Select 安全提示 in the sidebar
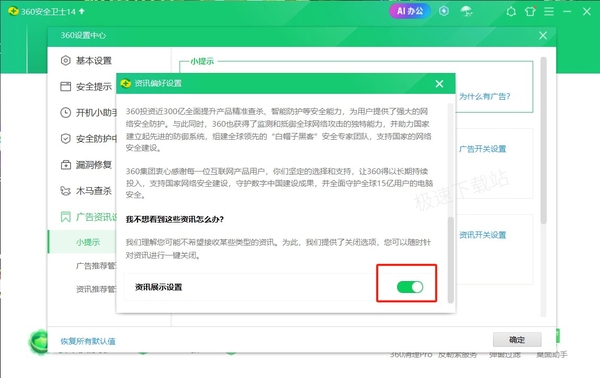This screenshot has height=378, width=600. (94, 86)
